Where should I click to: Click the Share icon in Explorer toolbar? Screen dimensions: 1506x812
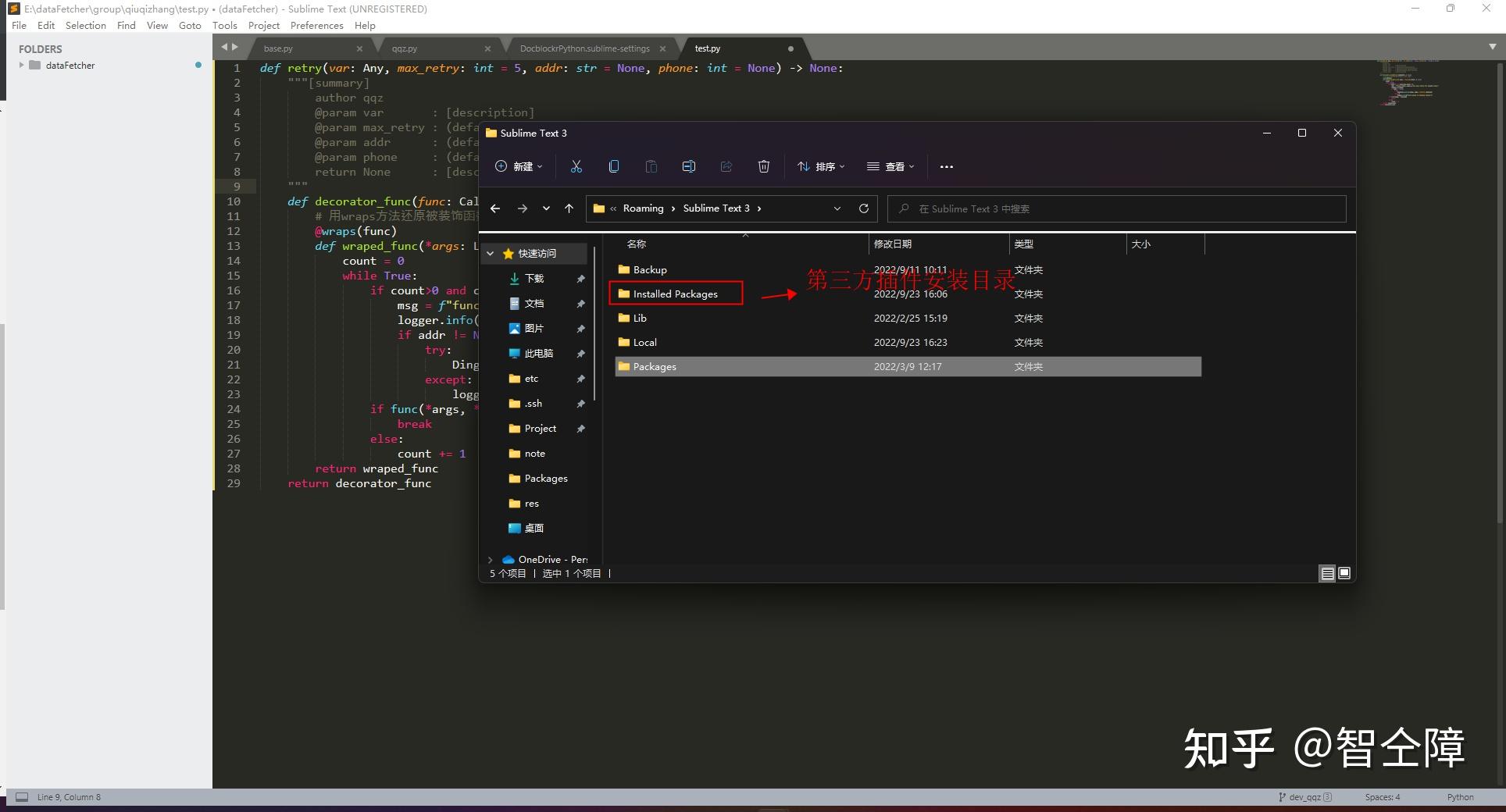pyautogui.click(x=726, y=166)
